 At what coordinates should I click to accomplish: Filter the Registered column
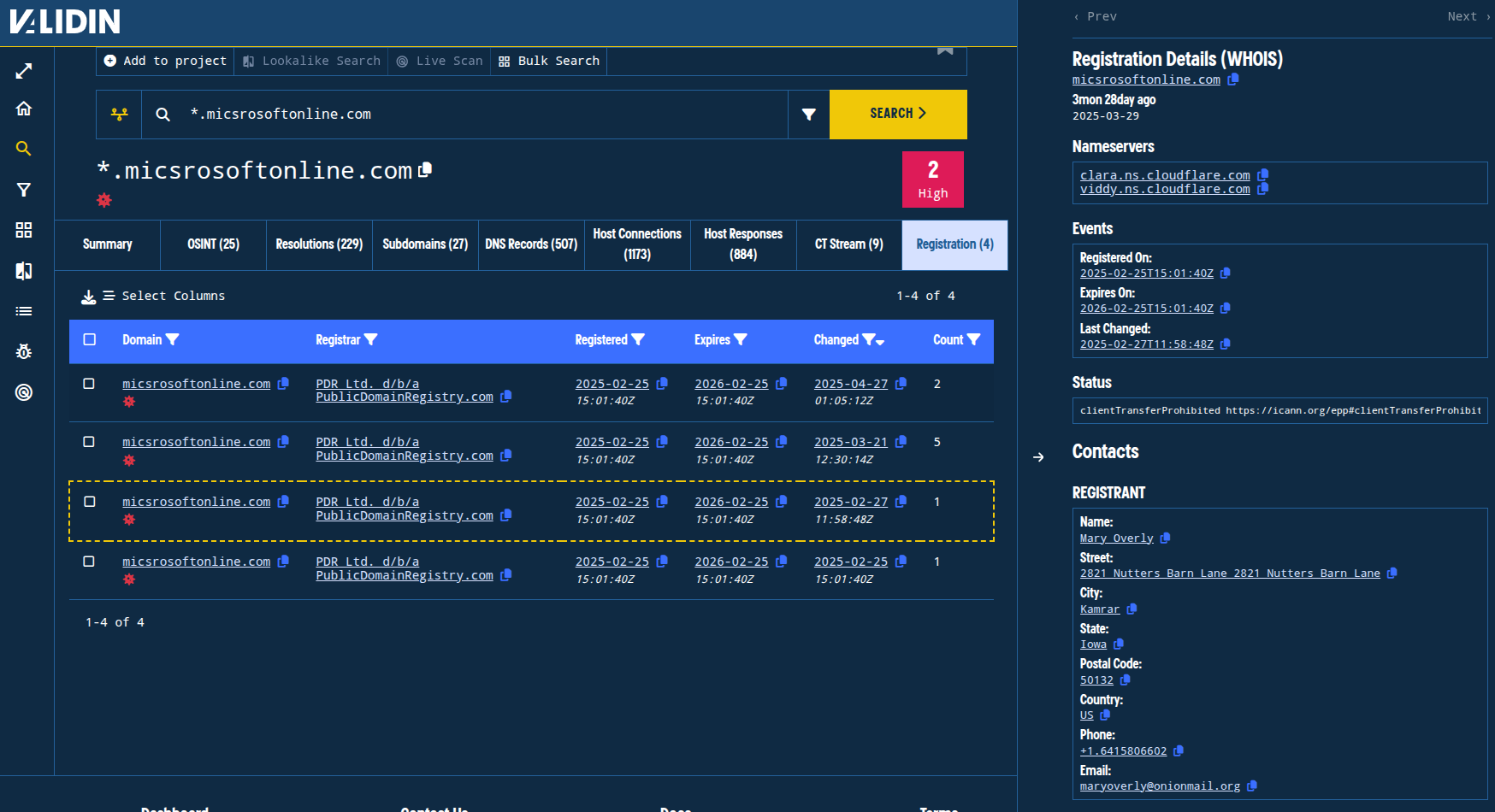tap(638, 340)
